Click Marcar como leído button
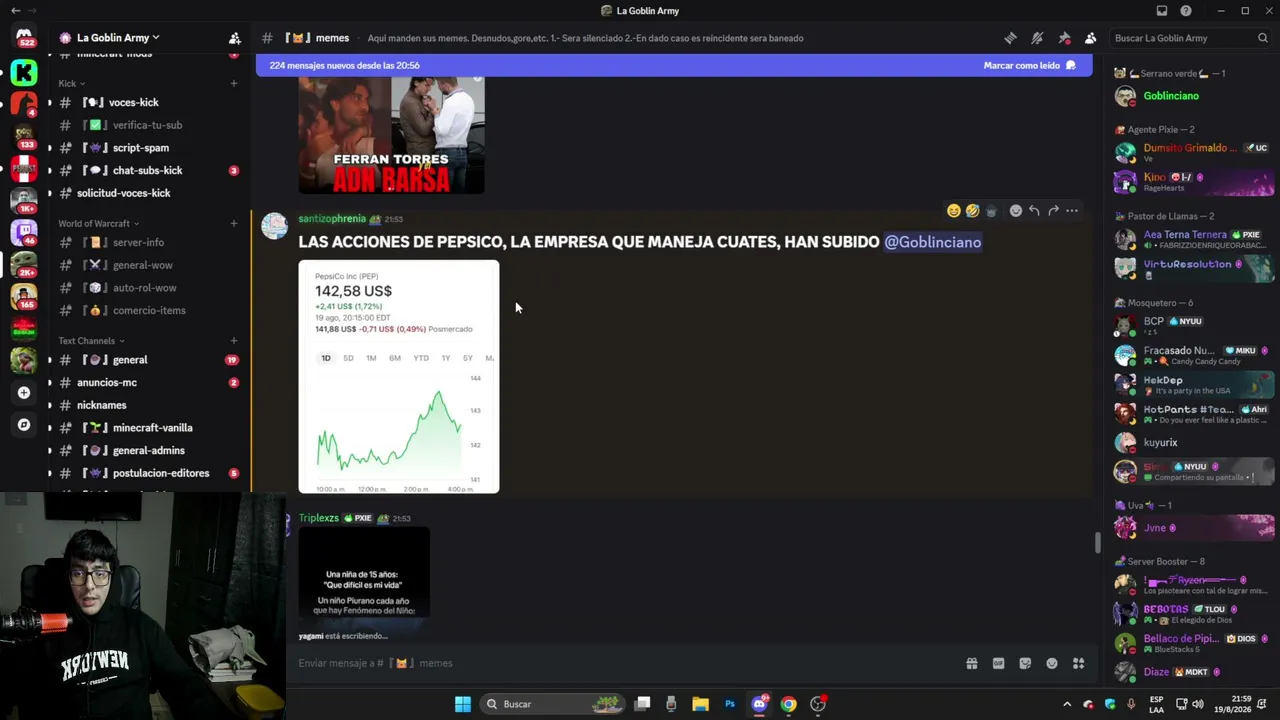Image resolution: width=1280 pixels, height=720 pixels. tap(1030, 65)
